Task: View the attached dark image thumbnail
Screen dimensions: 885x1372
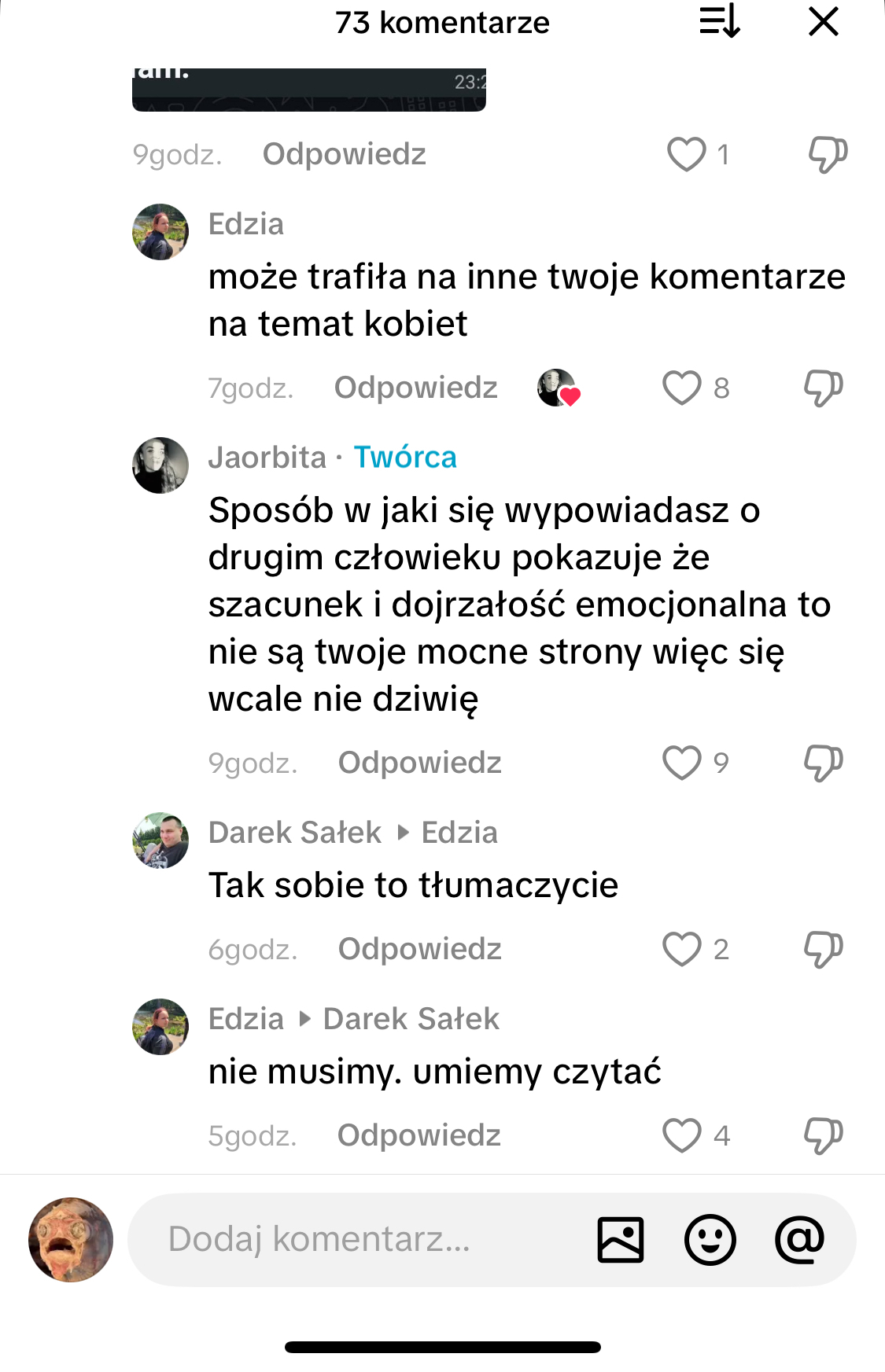Action: tap(308, 90)
